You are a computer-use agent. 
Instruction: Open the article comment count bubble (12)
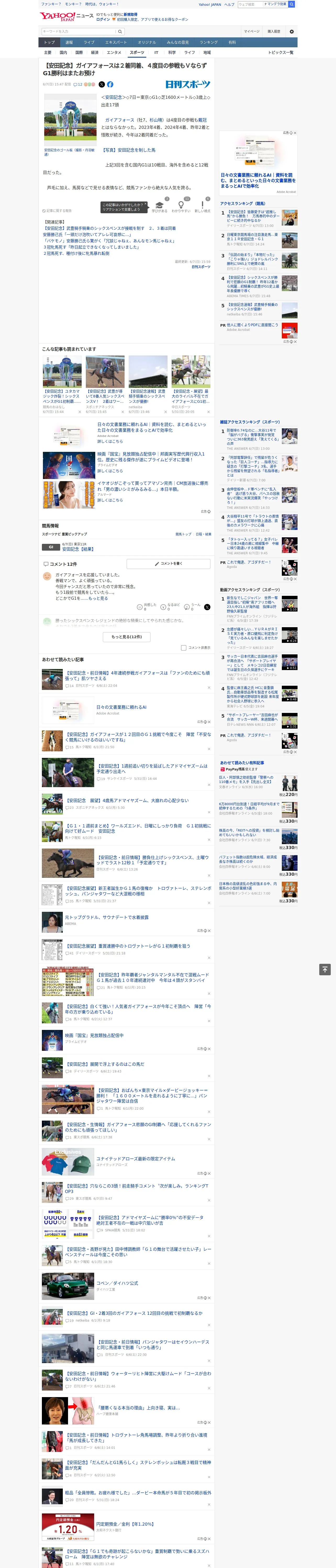(x=78, y=85)
